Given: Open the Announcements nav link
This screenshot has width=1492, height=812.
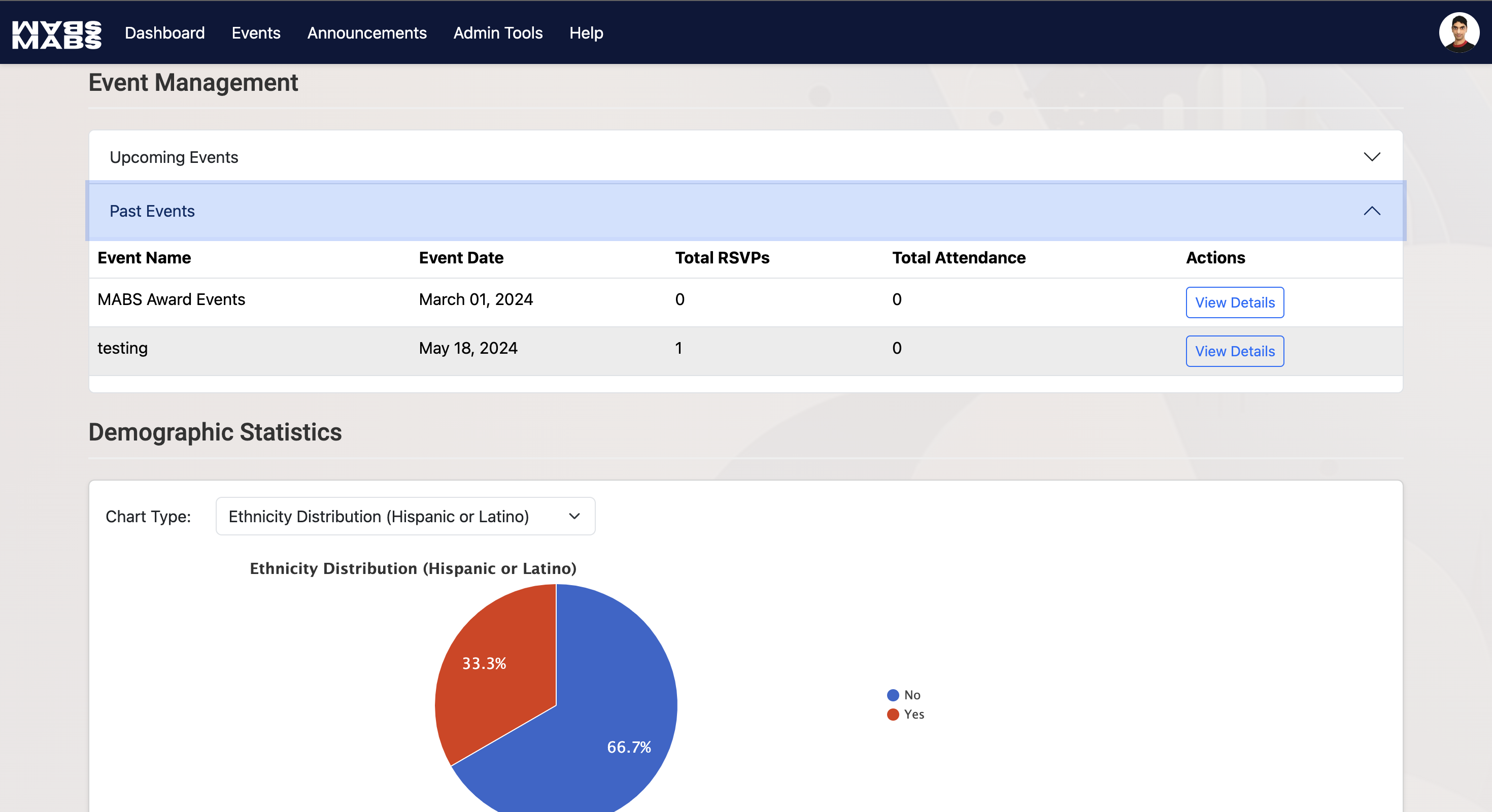Looking at the screenshot, I should [x=366, y=33].
